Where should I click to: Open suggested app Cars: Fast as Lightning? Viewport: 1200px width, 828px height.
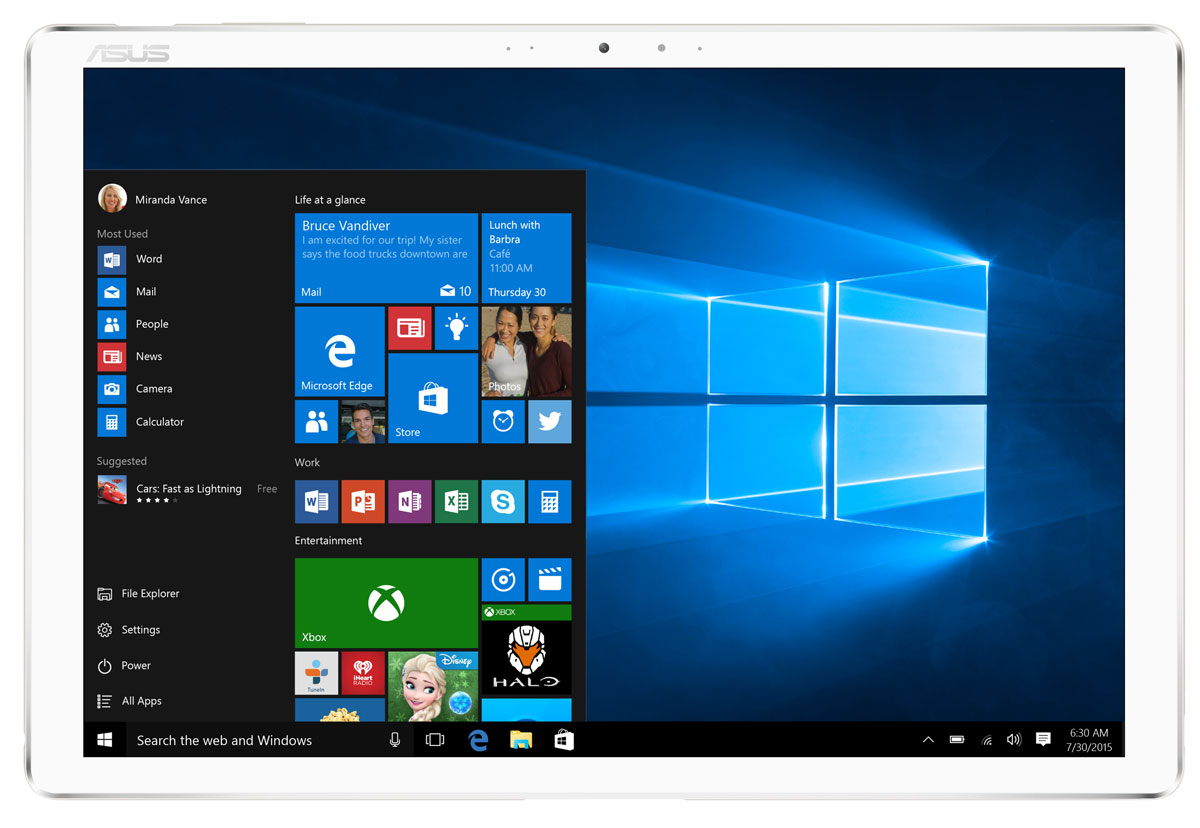pos(187,490)
